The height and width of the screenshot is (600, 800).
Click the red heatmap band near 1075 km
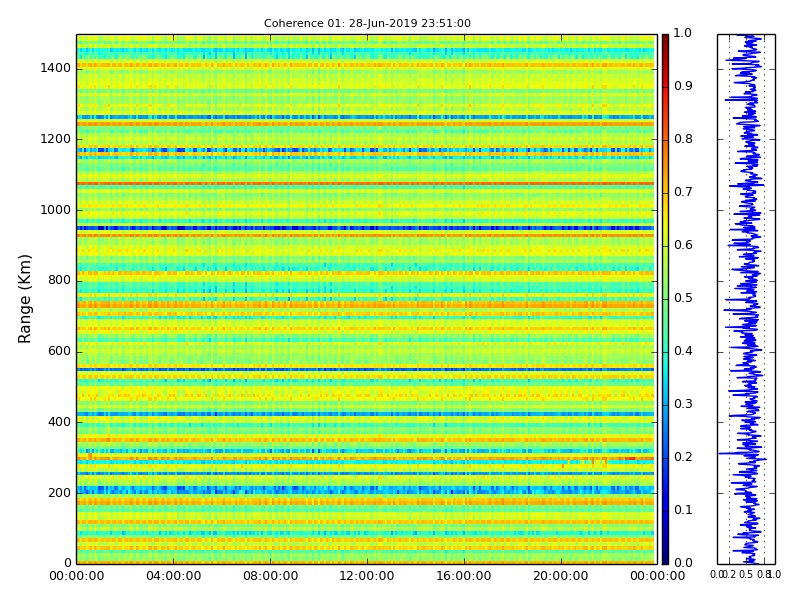coord(365,184)
